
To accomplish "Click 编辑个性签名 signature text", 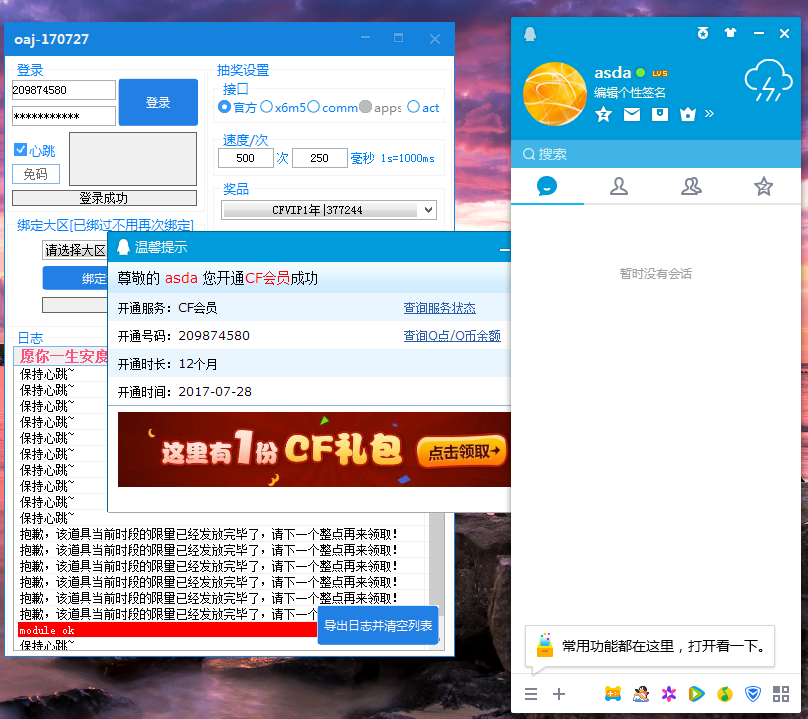I will (x=630, y=93).
